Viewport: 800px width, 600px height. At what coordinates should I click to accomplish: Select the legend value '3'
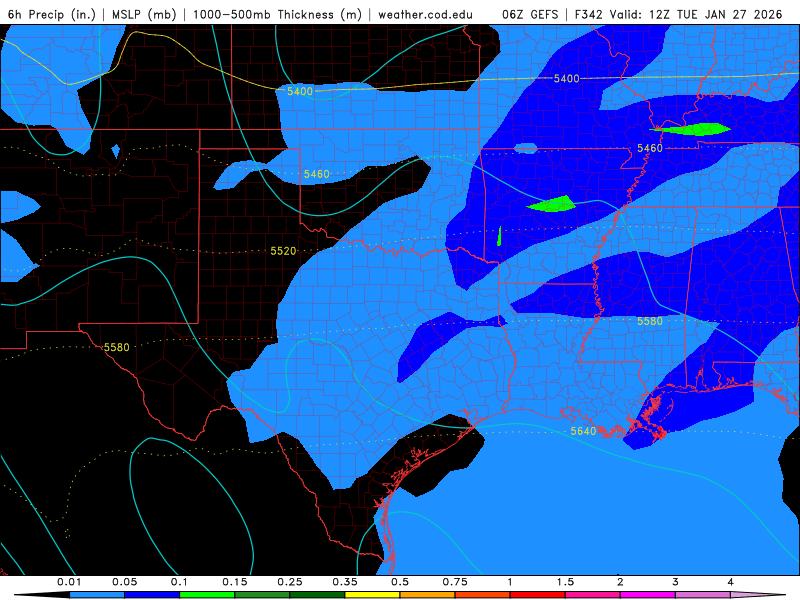tap(675, 582)
